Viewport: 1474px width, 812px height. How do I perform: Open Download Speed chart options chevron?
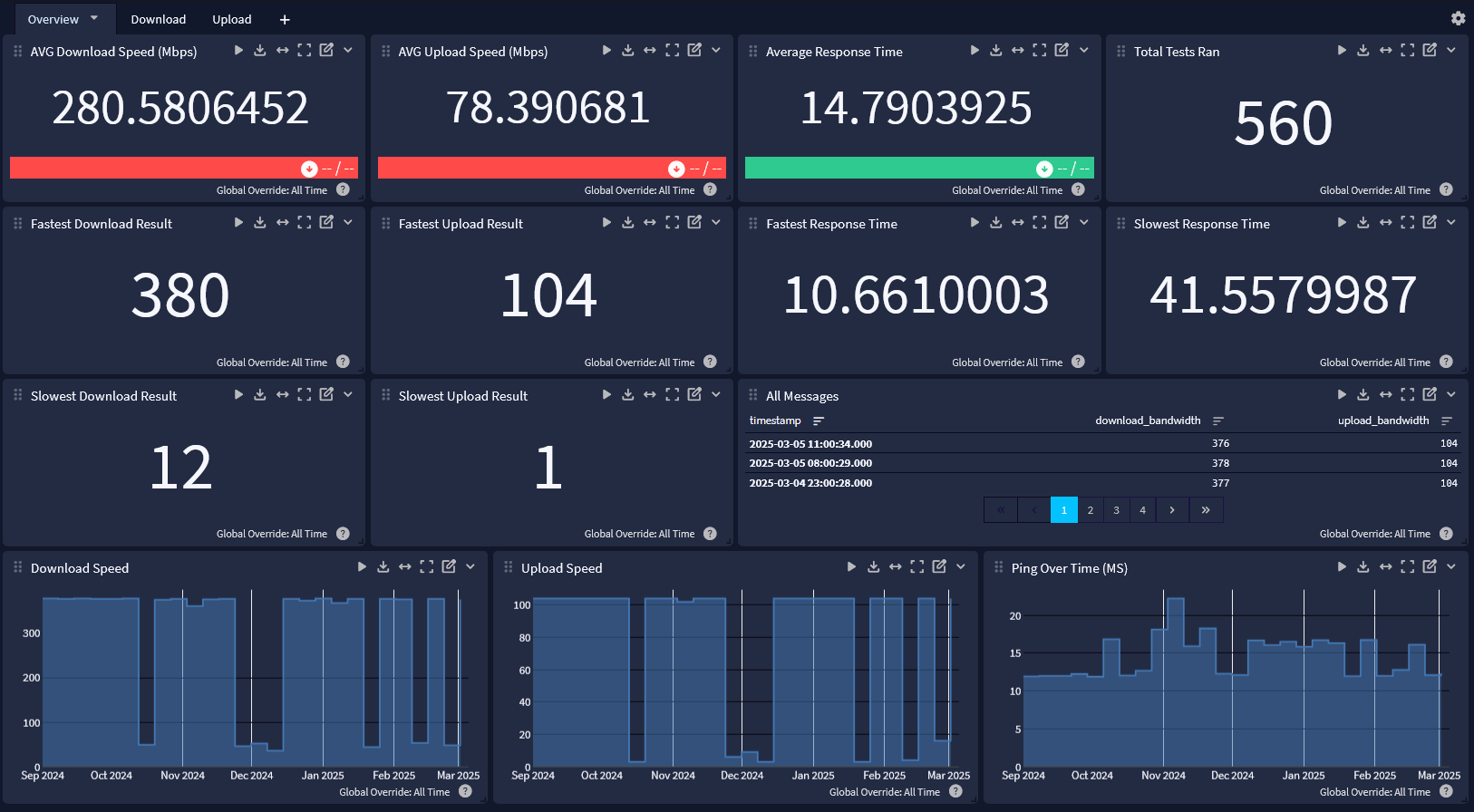click(x=470, y=567)
